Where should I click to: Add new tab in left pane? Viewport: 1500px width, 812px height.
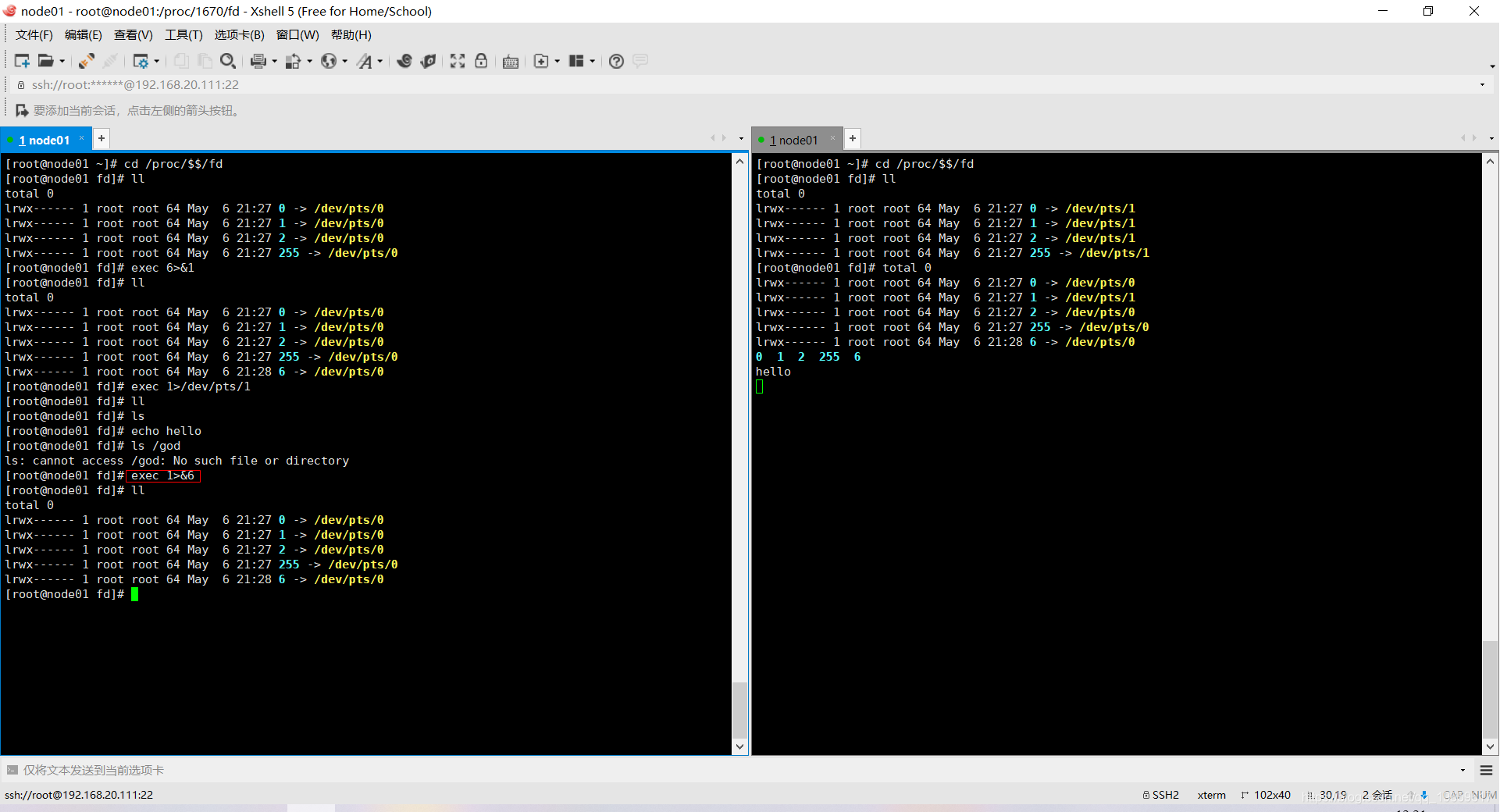pos(102,138)
